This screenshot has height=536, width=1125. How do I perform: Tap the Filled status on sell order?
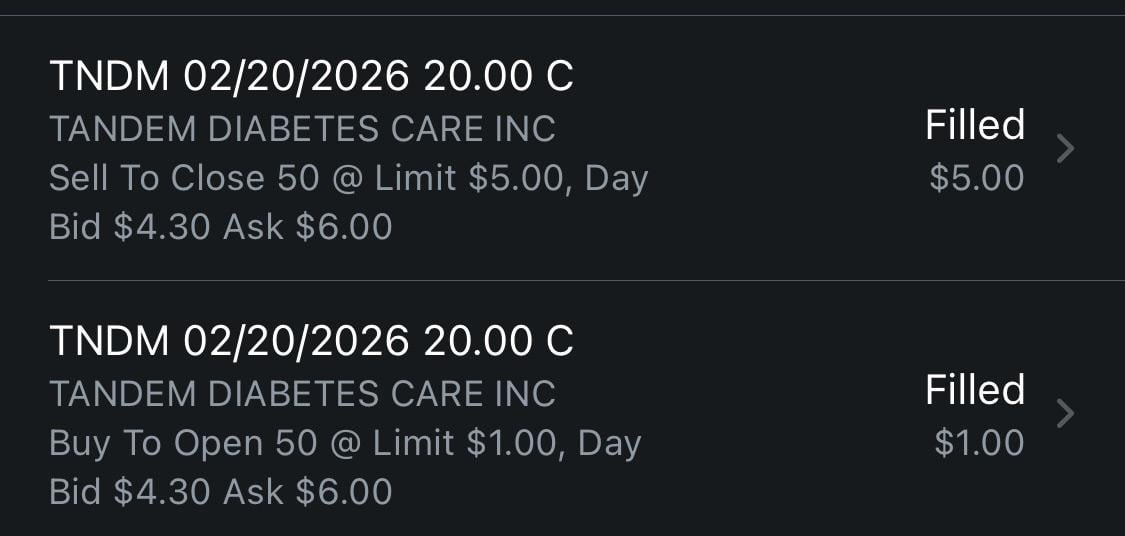[974, 126]
